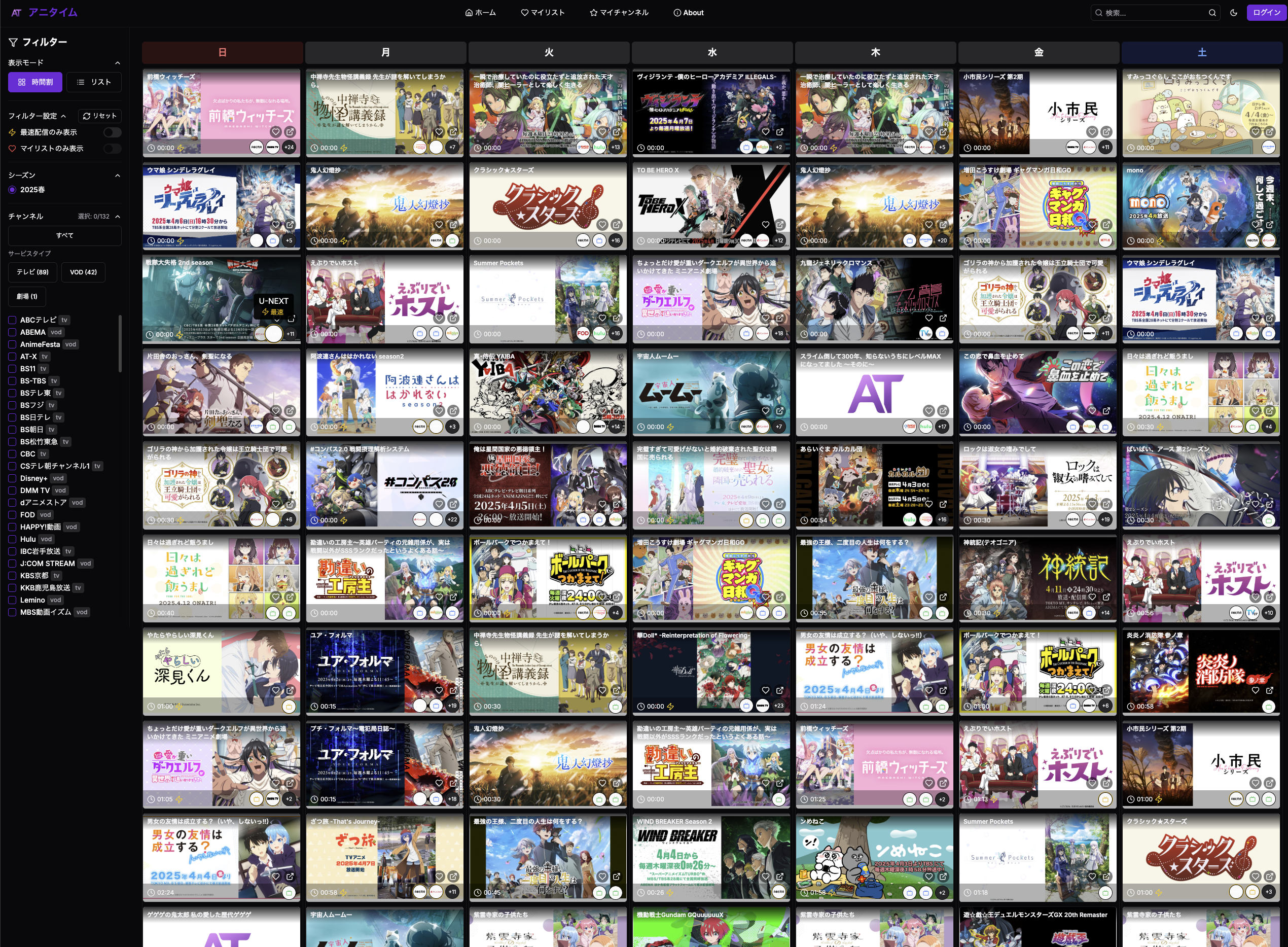Click the ABEMA service badge on 前橋ウィッチーズ
Image resolution: width=1288 pixels, height=947 pixels.
coord(257,147)
